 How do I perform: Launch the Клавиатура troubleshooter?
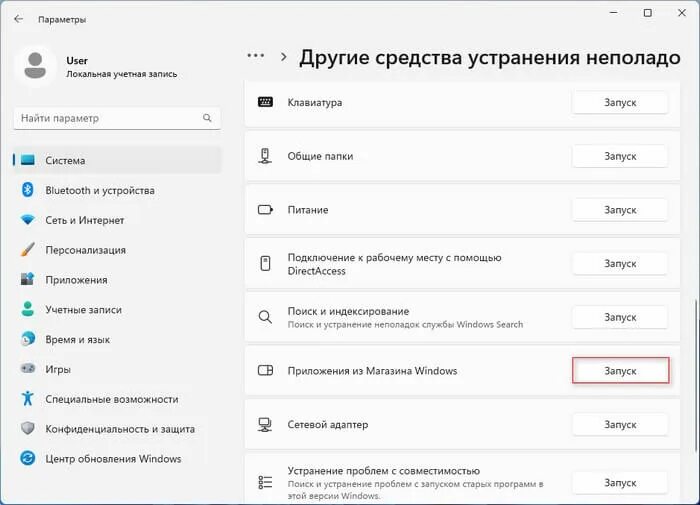(x=620, y=102)
